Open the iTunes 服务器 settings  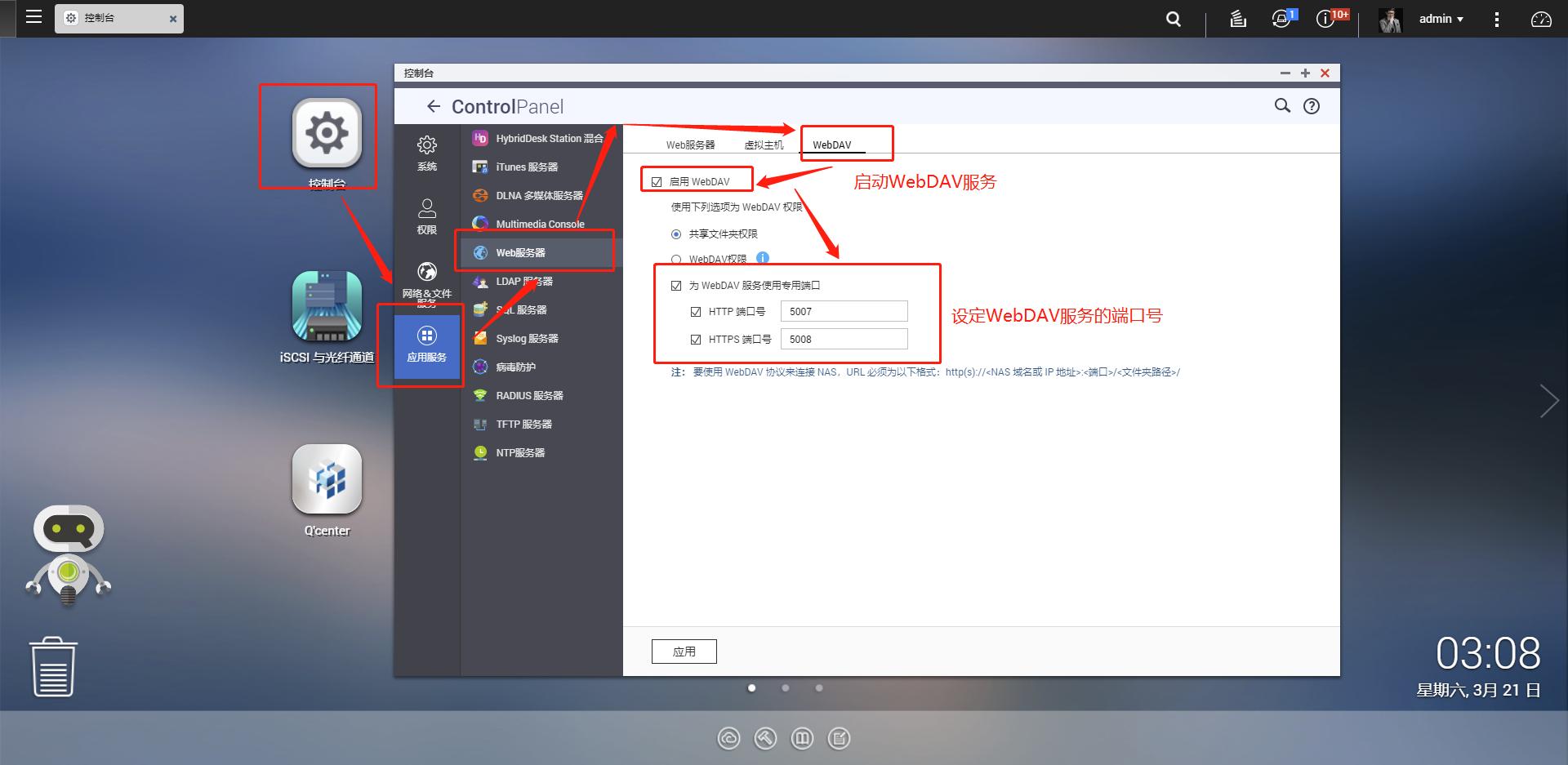click(x=528, y=167)
